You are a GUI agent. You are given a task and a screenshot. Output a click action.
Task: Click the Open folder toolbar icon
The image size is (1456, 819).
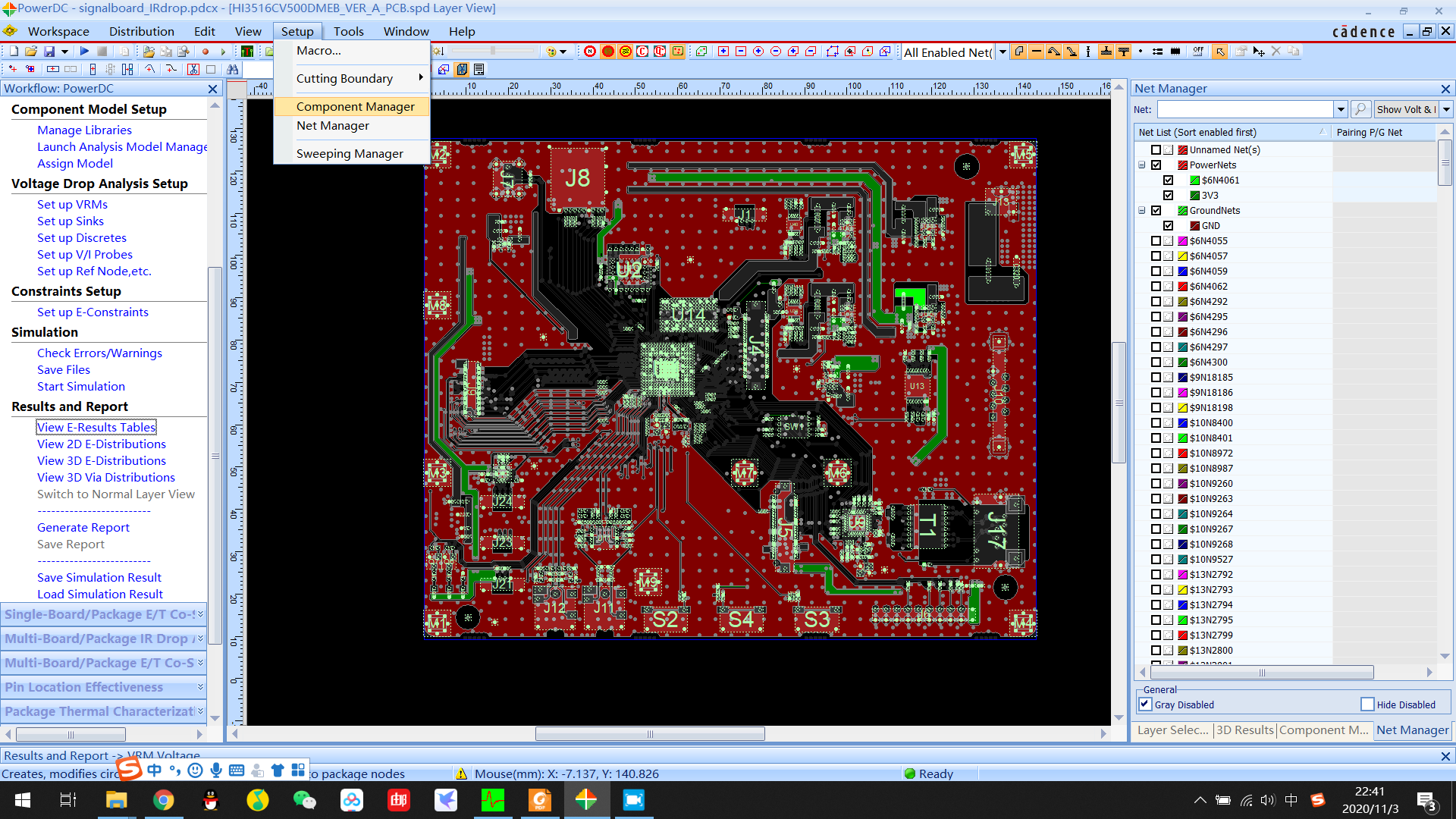pyautogui.click(x=31, y=52)
